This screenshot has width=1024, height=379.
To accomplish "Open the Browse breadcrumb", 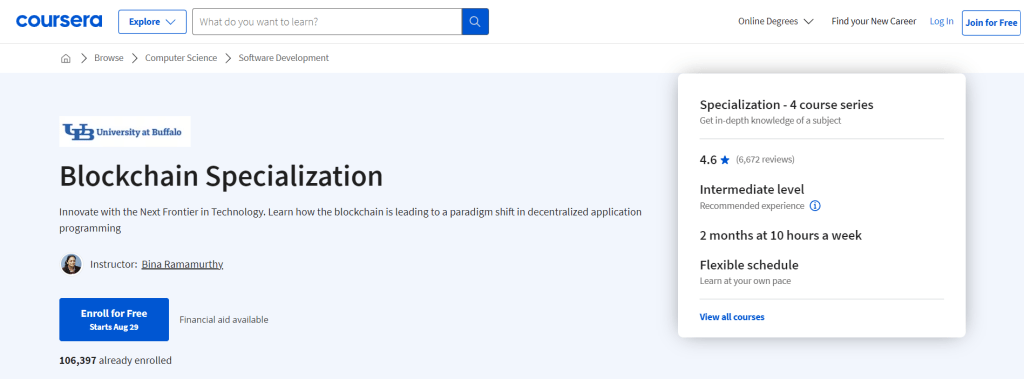I will click(108, 58).
